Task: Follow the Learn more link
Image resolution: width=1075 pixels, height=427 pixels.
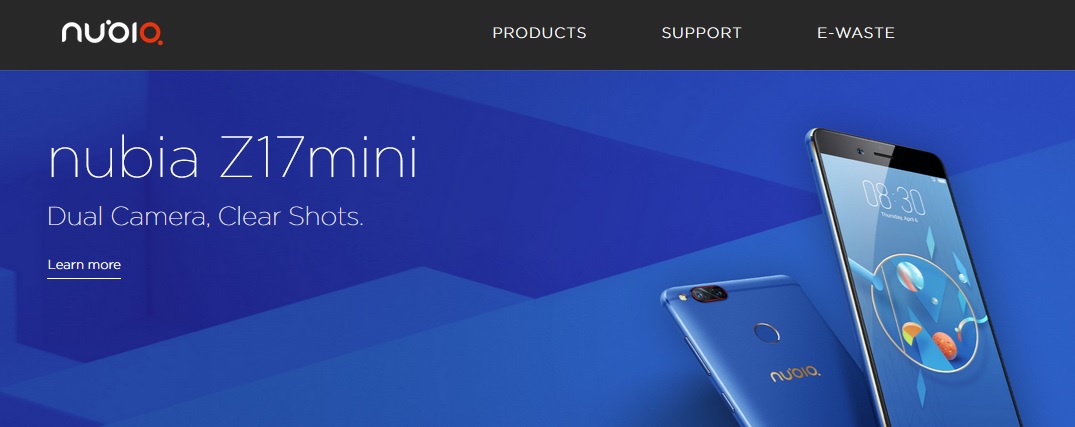Action: tap(84, 265)
